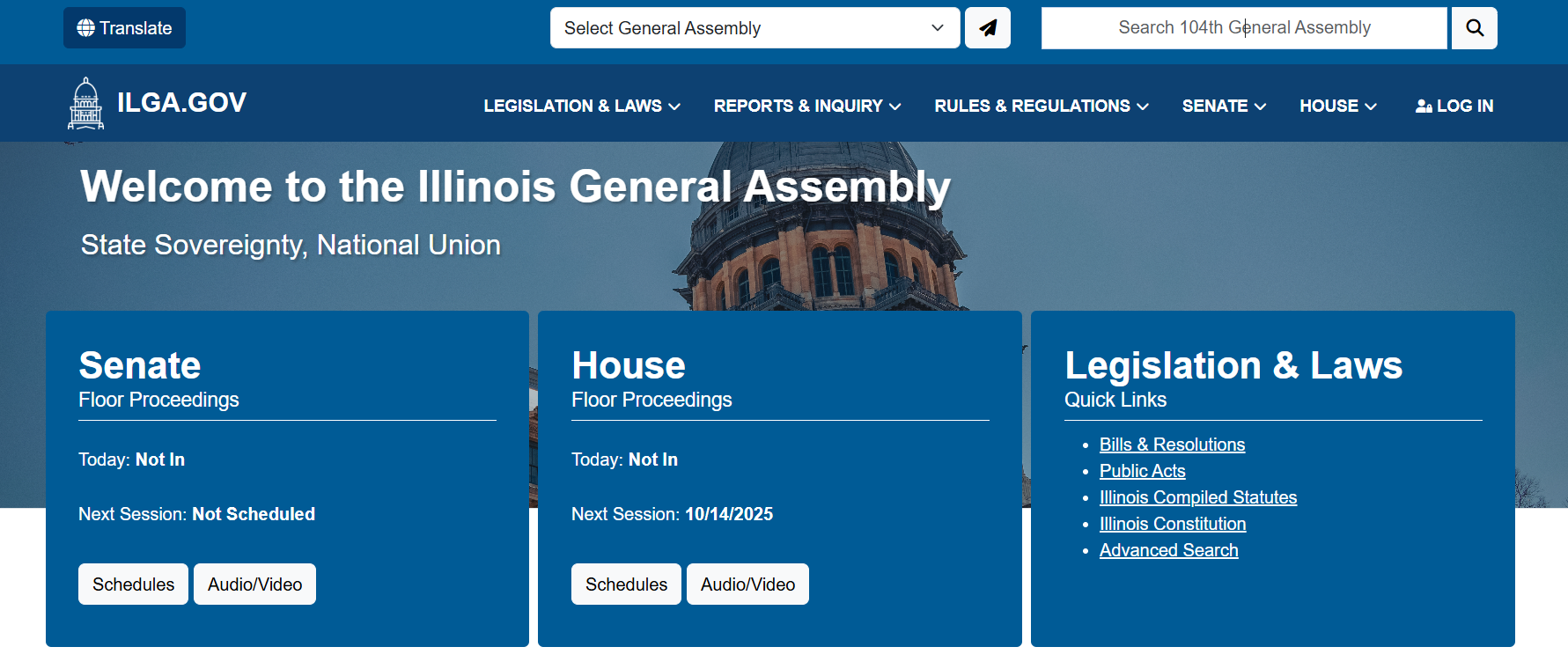This screenshot has width=1568, height=669.
Task: Open the Illinois Compiled Statutes link
Action: (1198, 497)
